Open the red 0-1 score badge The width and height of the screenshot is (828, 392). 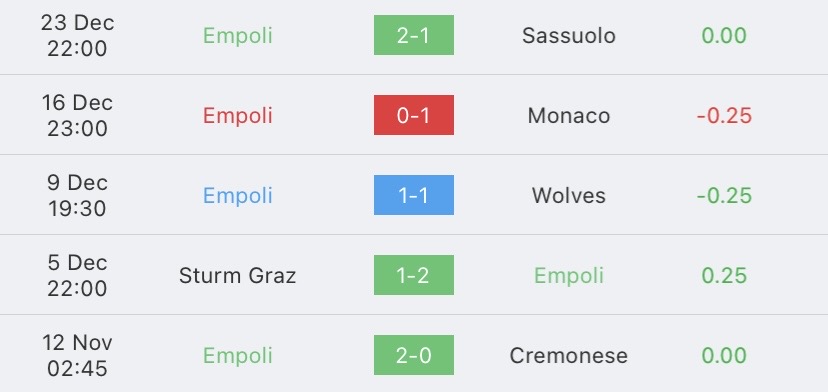[x=413, y=115]
